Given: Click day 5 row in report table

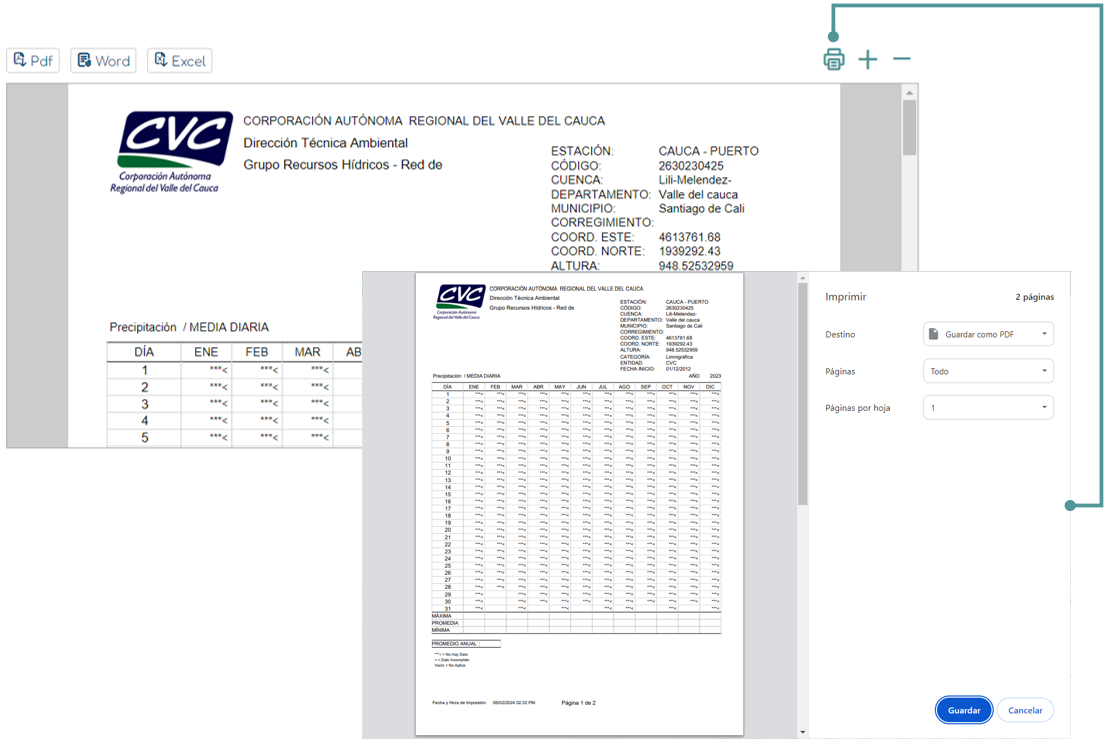Looking at the screenshot, I should pos(235,438).
